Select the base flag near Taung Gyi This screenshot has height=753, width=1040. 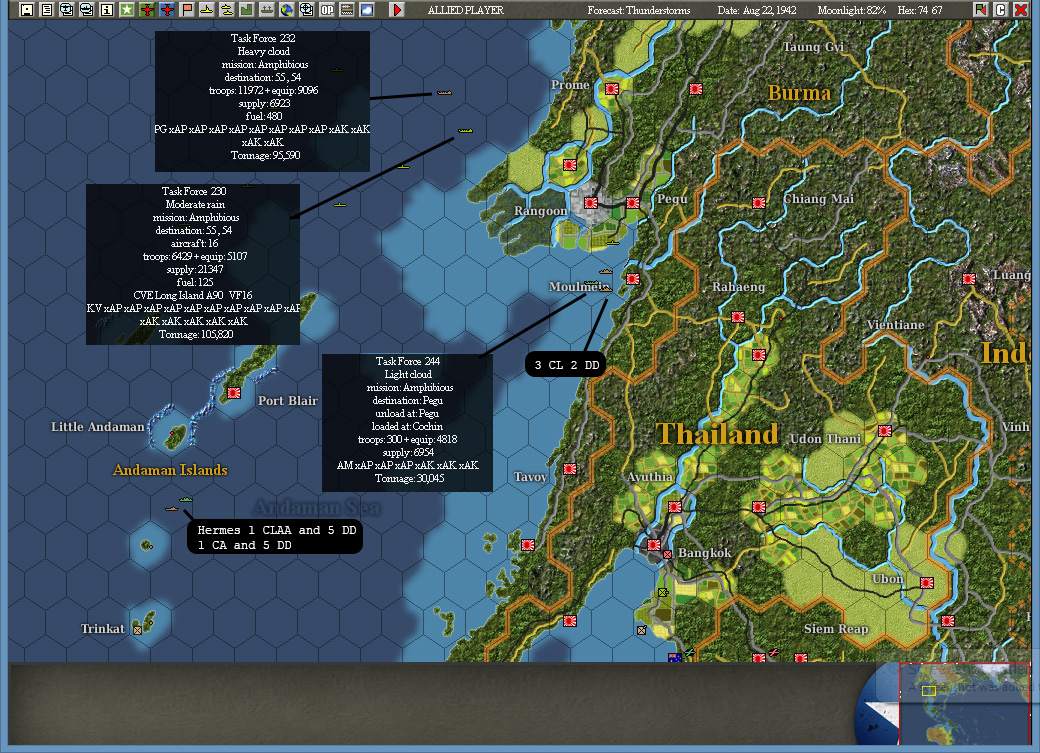[x=696, y=88]
